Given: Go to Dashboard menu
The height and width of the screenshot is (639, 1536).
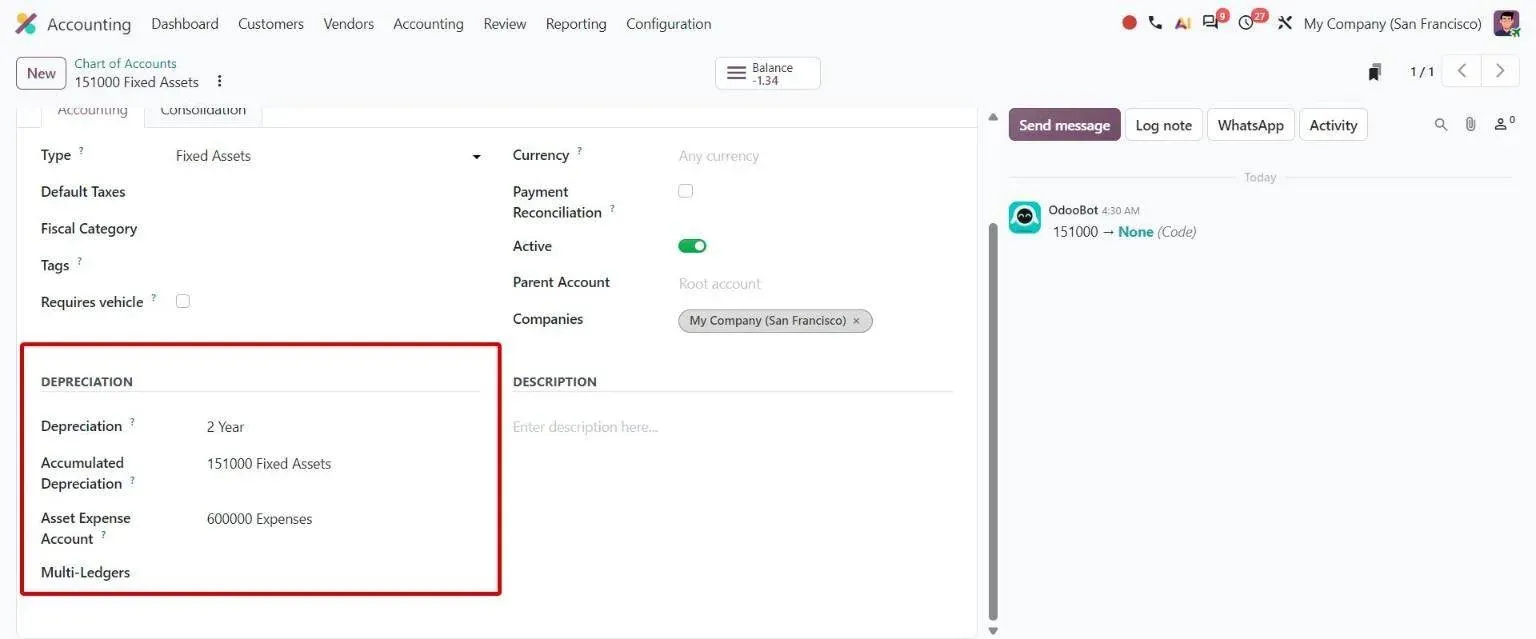Looking at the screenshot, I should [x=185, y=23].
